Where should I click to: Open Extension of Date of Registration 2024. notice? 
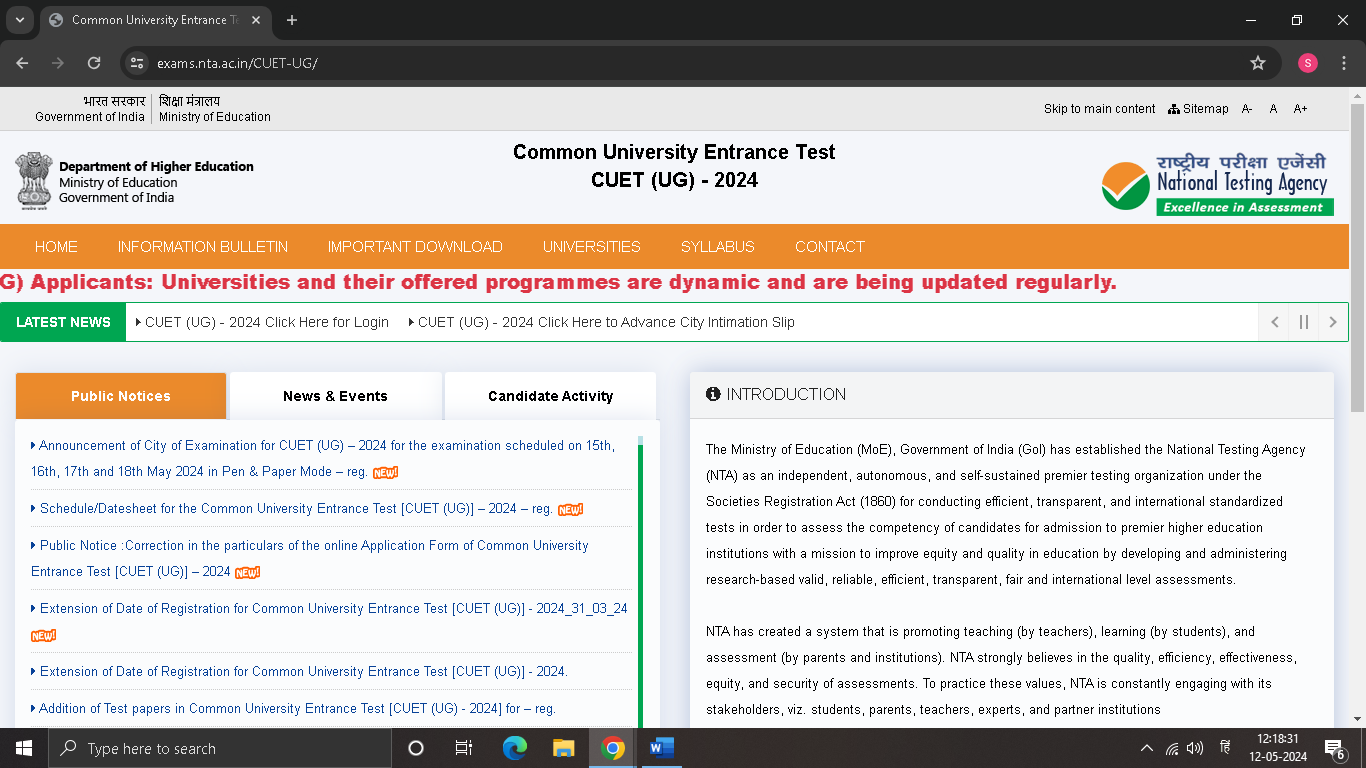click(299, 672)
